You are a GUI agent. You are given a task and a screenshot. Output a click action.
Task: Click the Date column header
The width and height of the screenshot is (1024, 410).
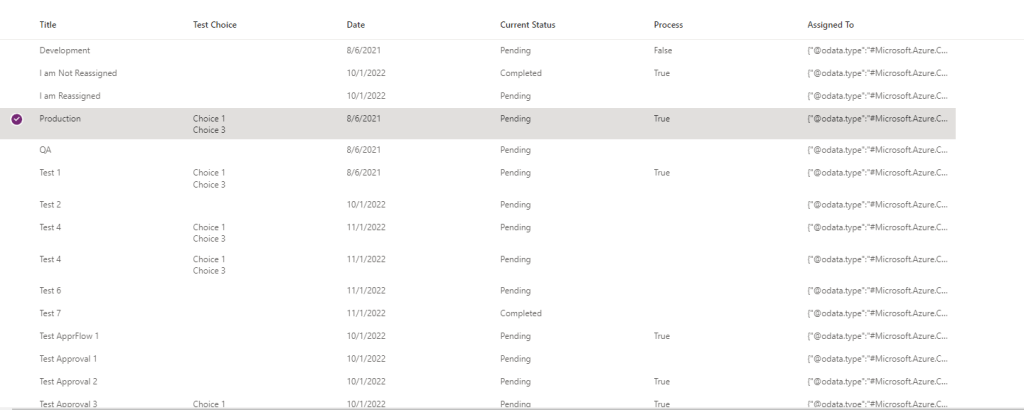356,24
